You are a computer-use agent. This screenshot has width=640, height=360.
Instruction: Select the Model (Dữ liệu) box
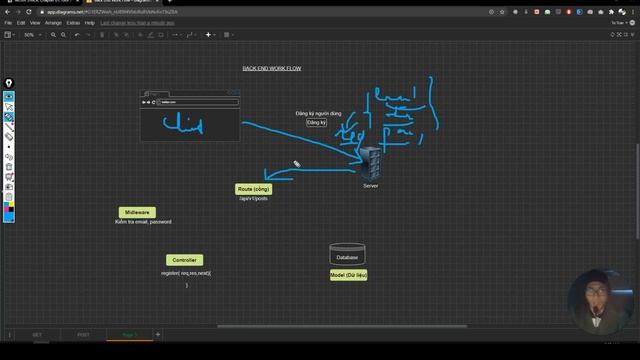[349, 275]
